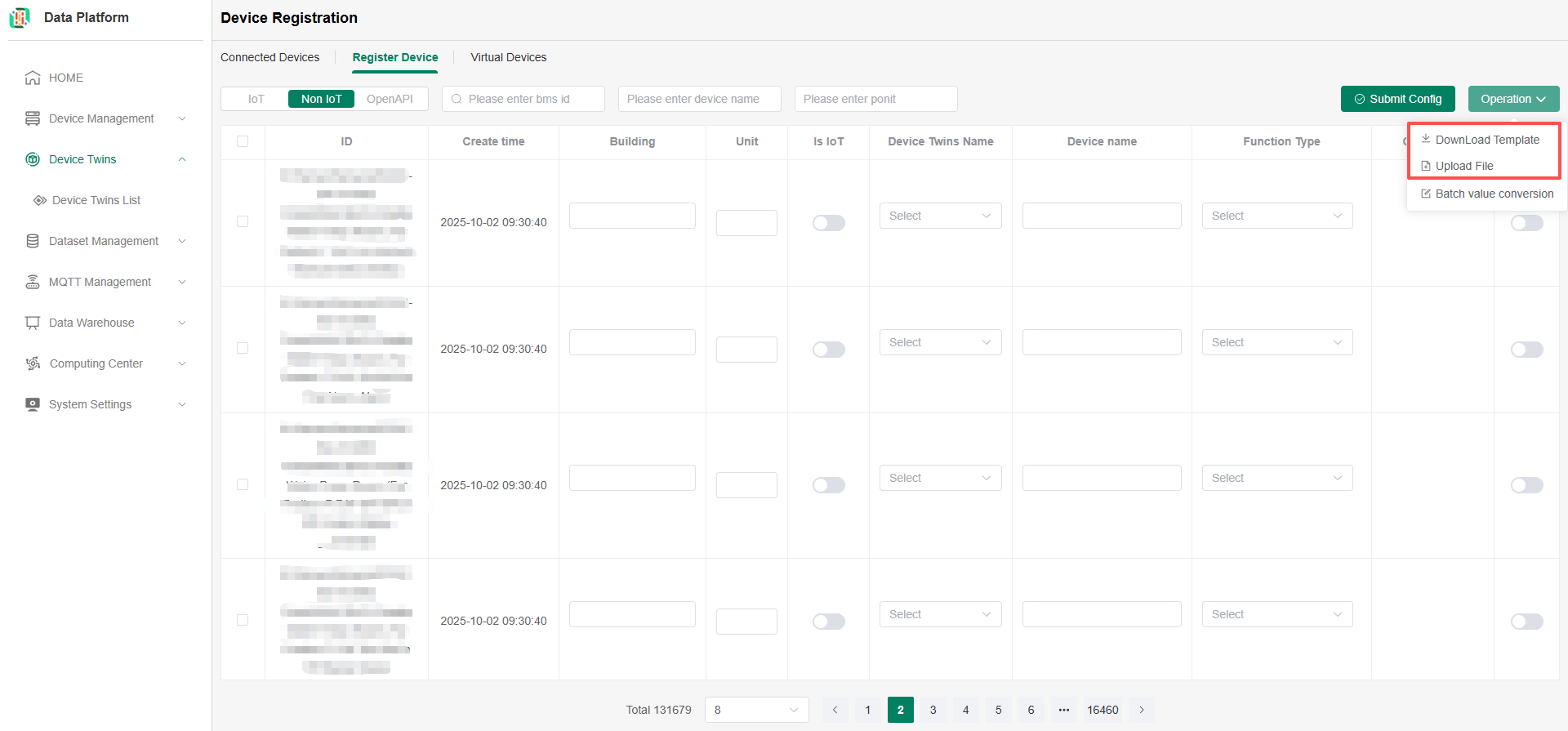This screenshot has height=731, width=1568.
Task: Click the Data Warehouse icon
Action: (33, 323)
